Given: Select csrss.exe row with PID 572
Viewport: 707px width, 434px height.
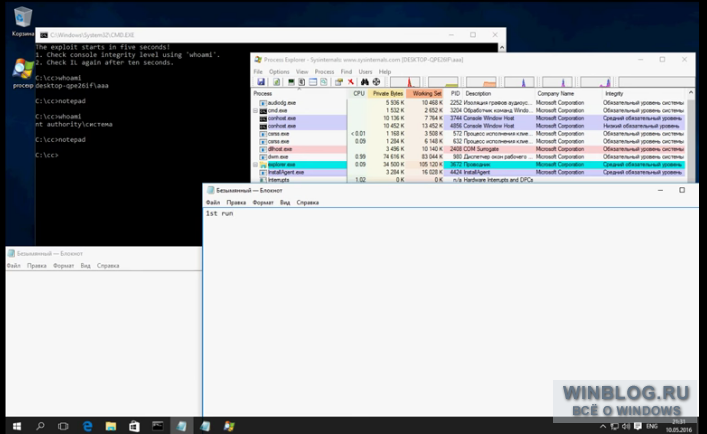Looking at the screenshot, I should tap(468, 133).
